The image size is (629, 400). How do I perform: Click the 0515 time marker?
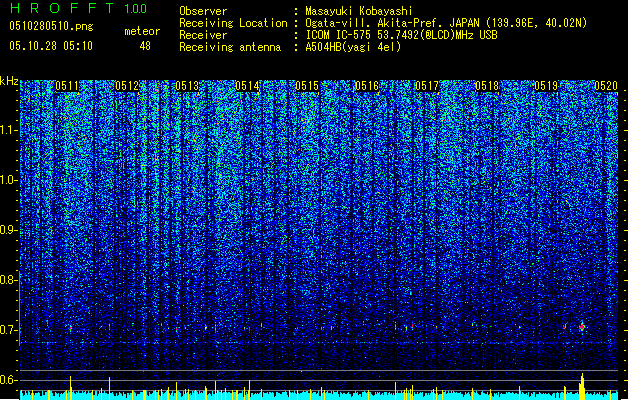(x=307, y=86)
